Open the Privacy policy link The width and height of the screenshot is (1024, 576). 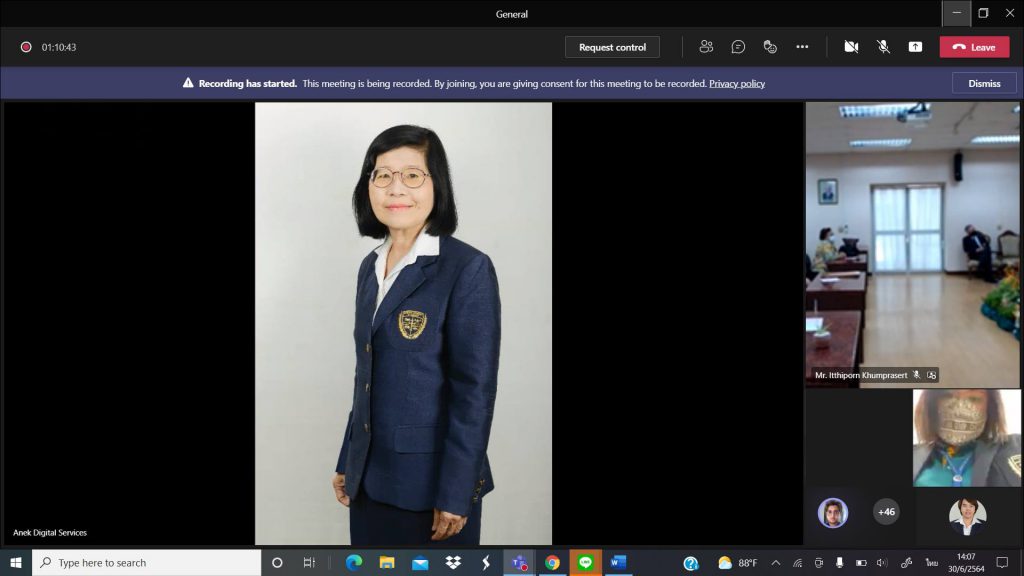[x=737, y=84]
